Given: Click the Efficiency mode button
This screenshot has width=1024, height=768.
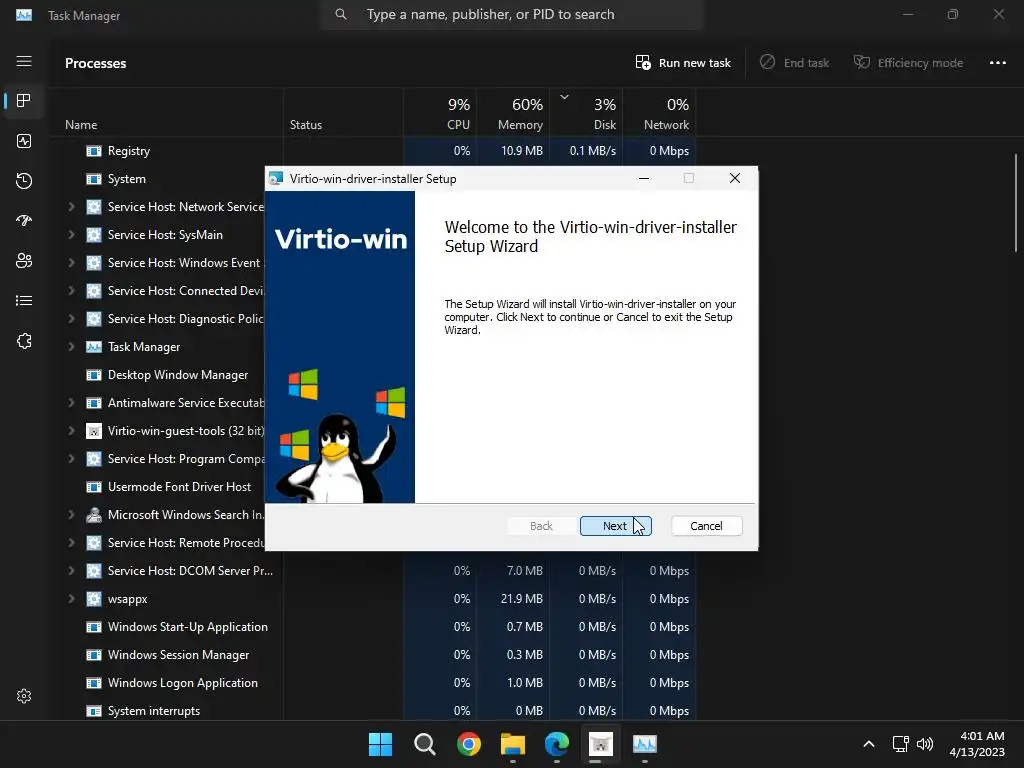Looking at the screenshot, I should (908, 63).
